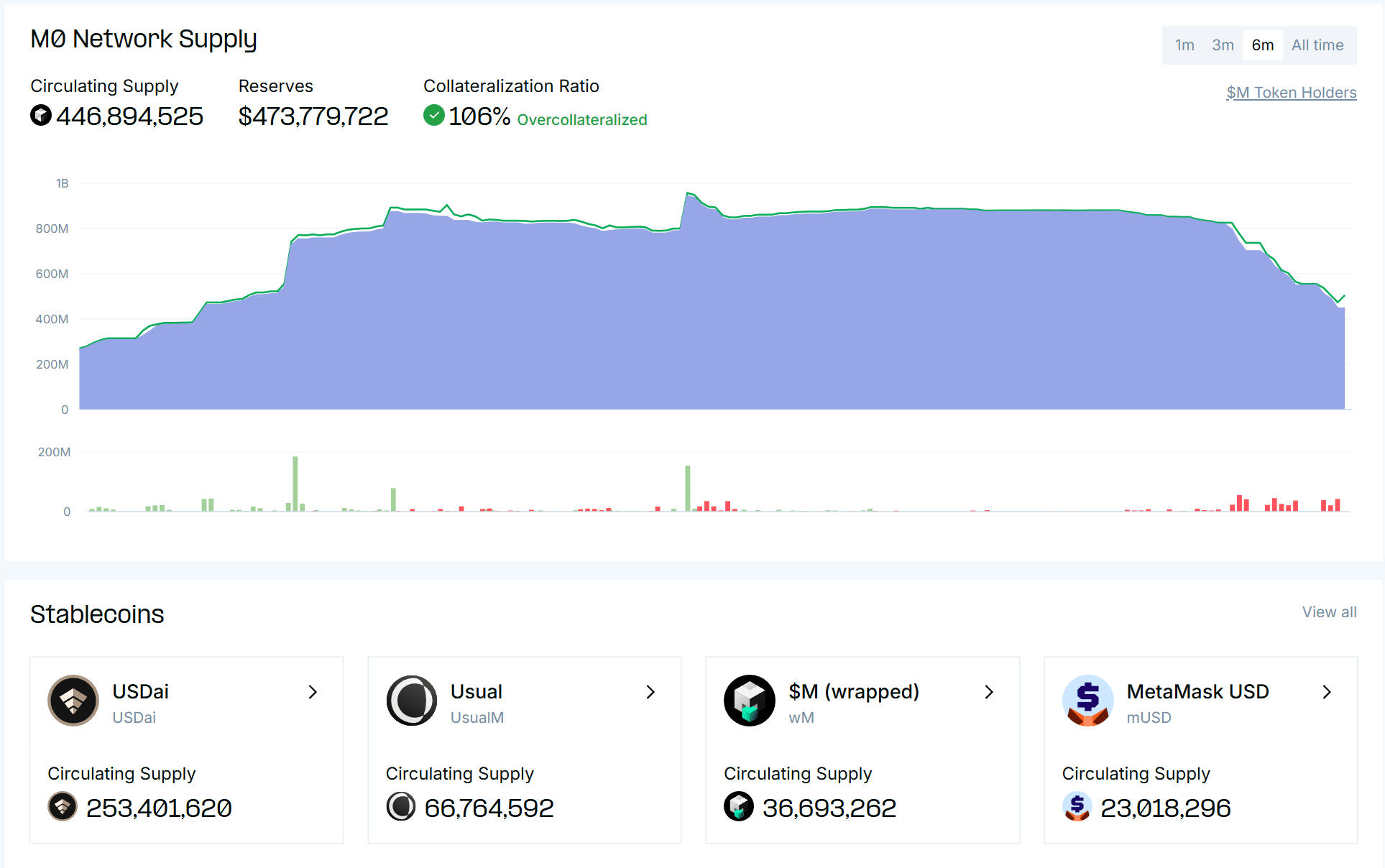Click View all stablecoins link
The height and width of the screenshot is (868, 1385).
[x=1329, y=612]
